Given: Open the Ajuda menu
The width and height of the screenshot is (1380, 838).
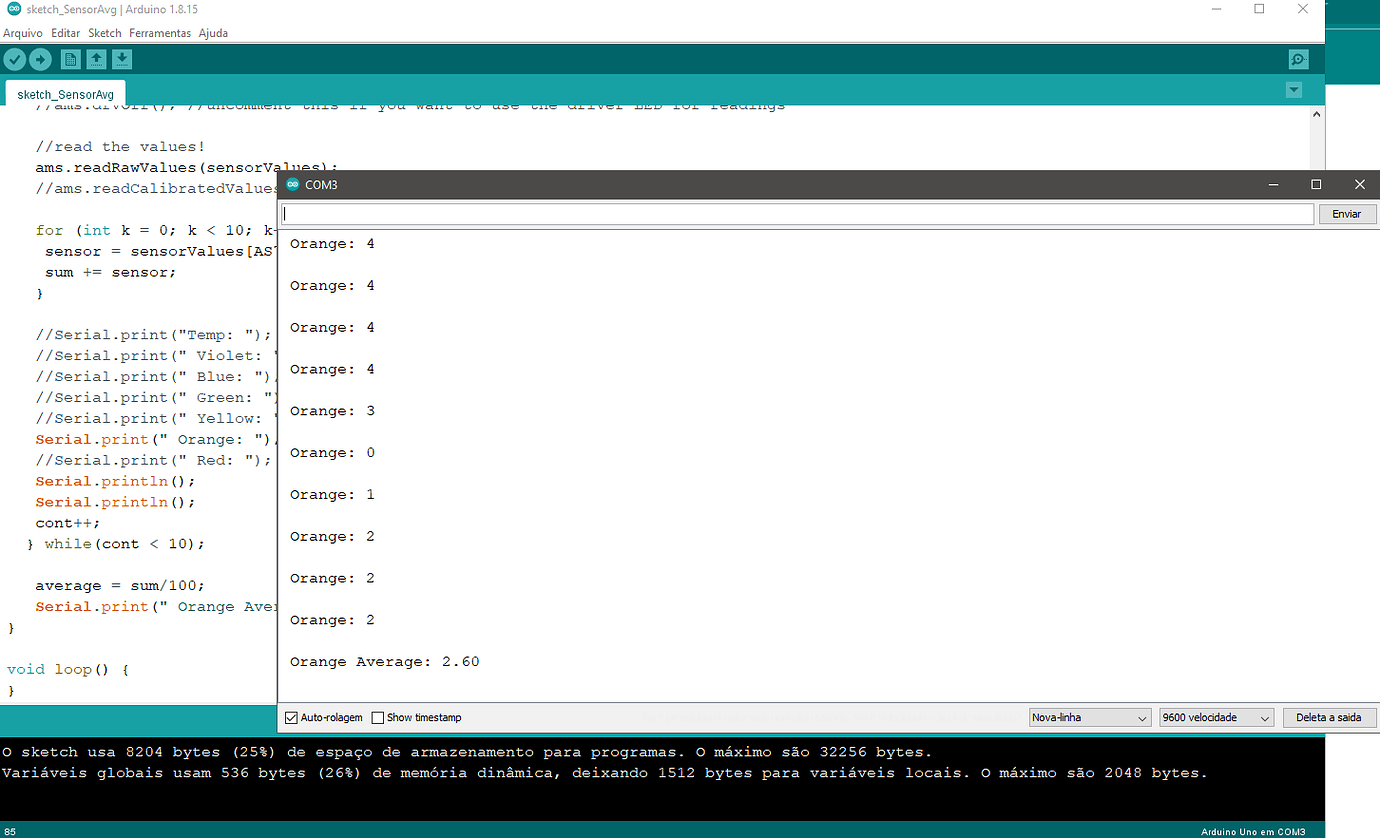Looking at the screenshot, I should [x=213, y=32].
